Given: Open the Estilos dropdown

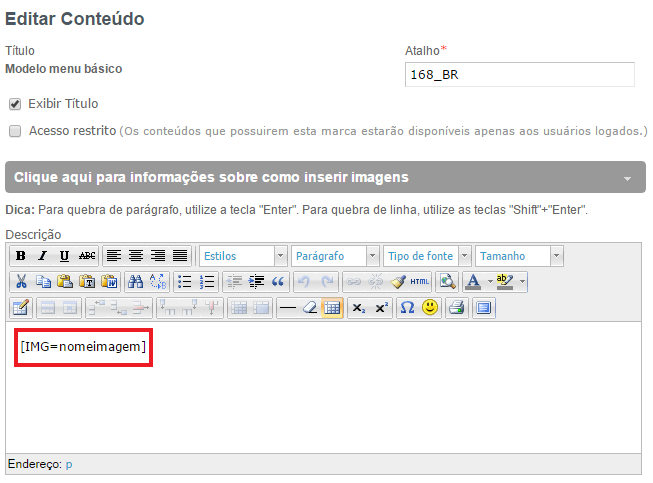Looking at the screenshot, I should pyautogui.click(x=243, y=256).
